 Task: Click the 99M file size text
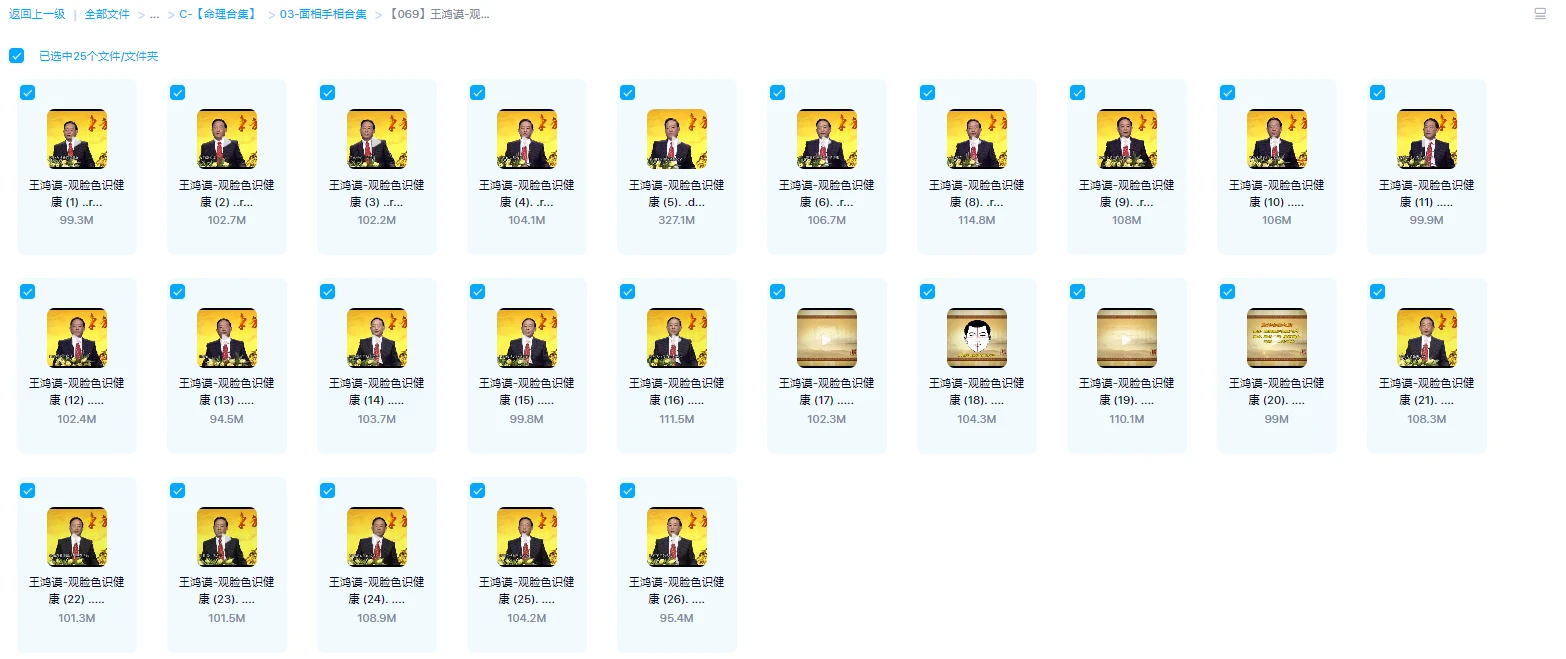pos(1277,419)
